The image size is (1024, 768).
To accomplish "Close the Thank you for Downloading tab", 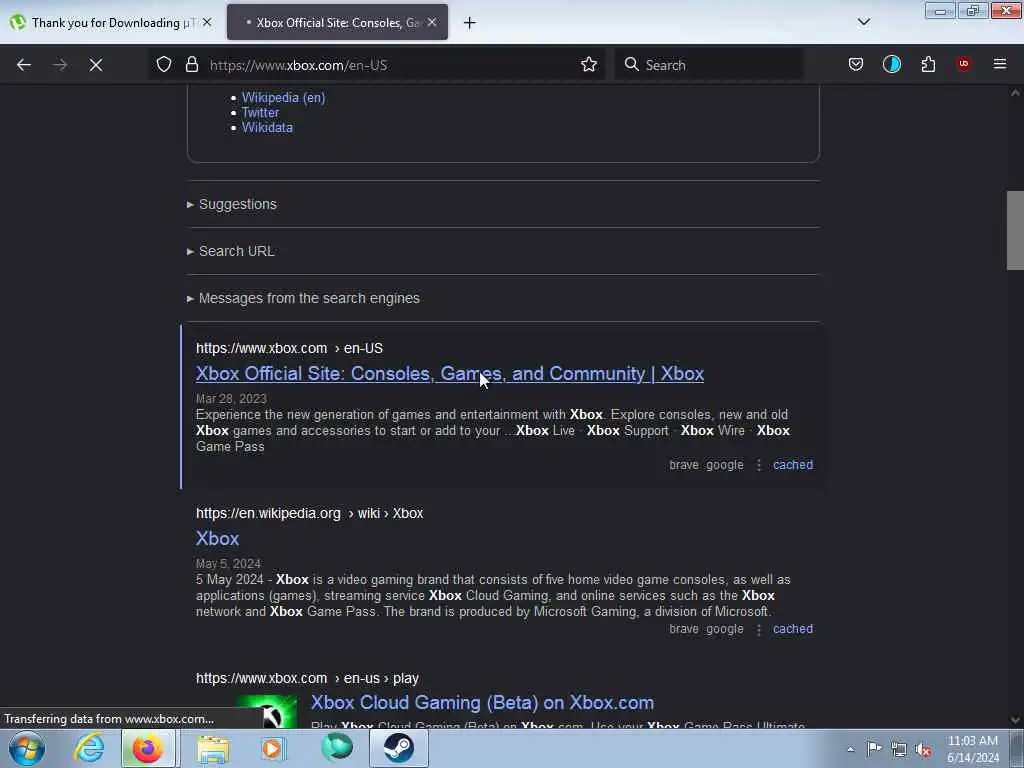I will tap(207, 22).
